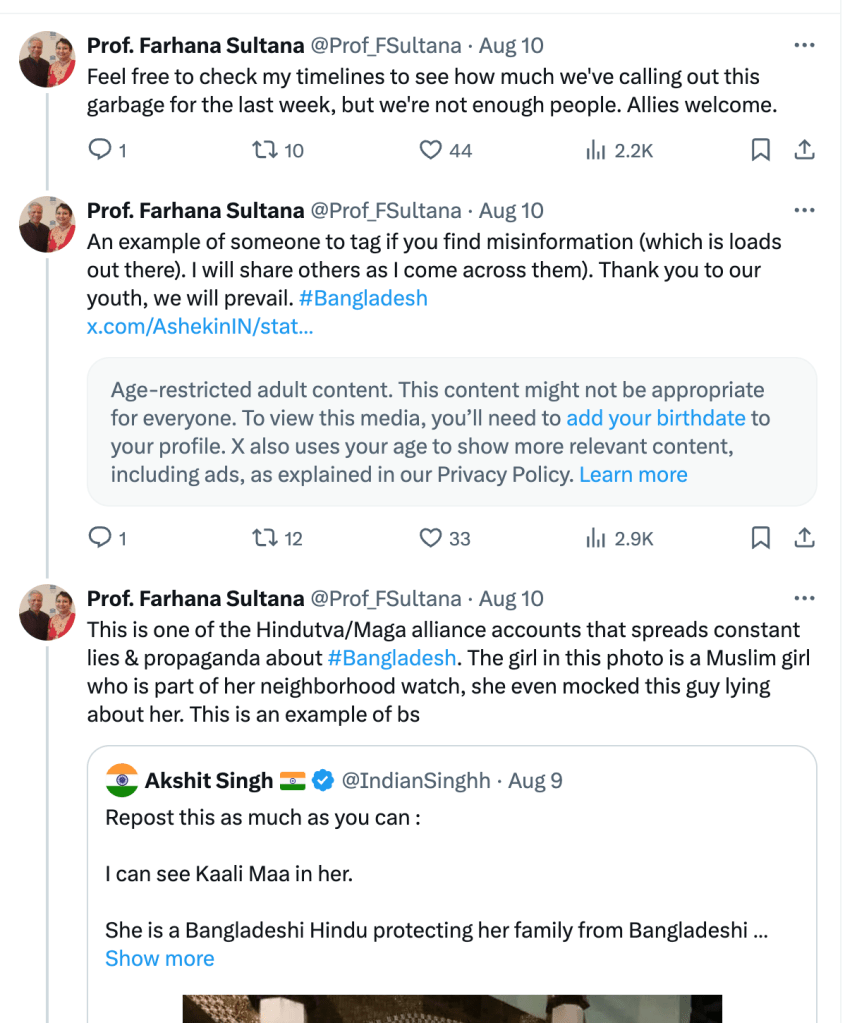Screen dimensions: 845x1023
Task: Open more options on third tweet
Action: pos(804,598)
